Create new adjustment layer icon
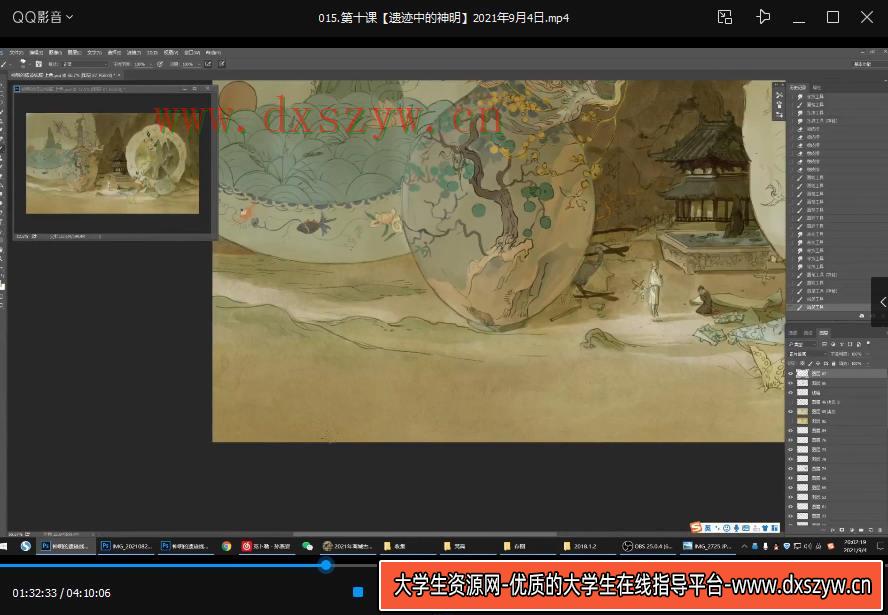Viewport: 888px width, 615px height. click(852, 530)
